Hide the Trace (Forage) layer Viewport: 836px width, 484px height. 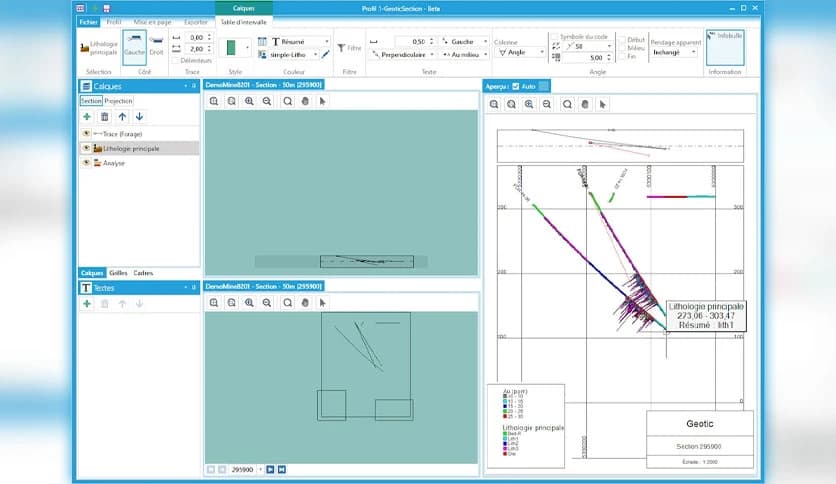click(86, 133)
